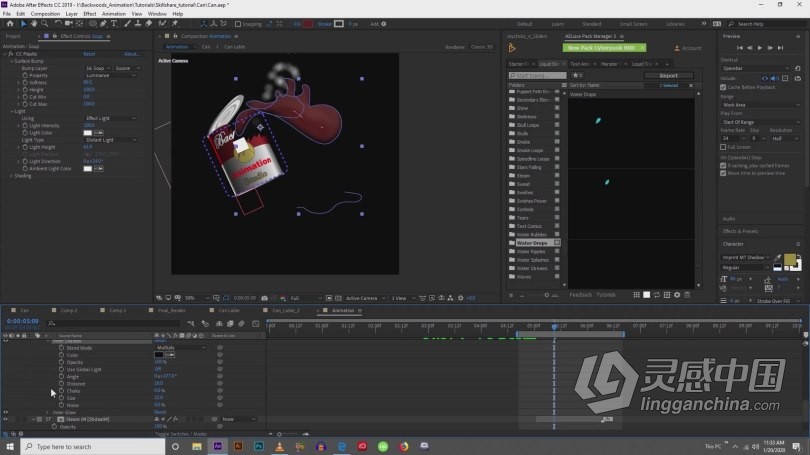Open the Blend Mode Multiply dropdown

pos(180,348)
